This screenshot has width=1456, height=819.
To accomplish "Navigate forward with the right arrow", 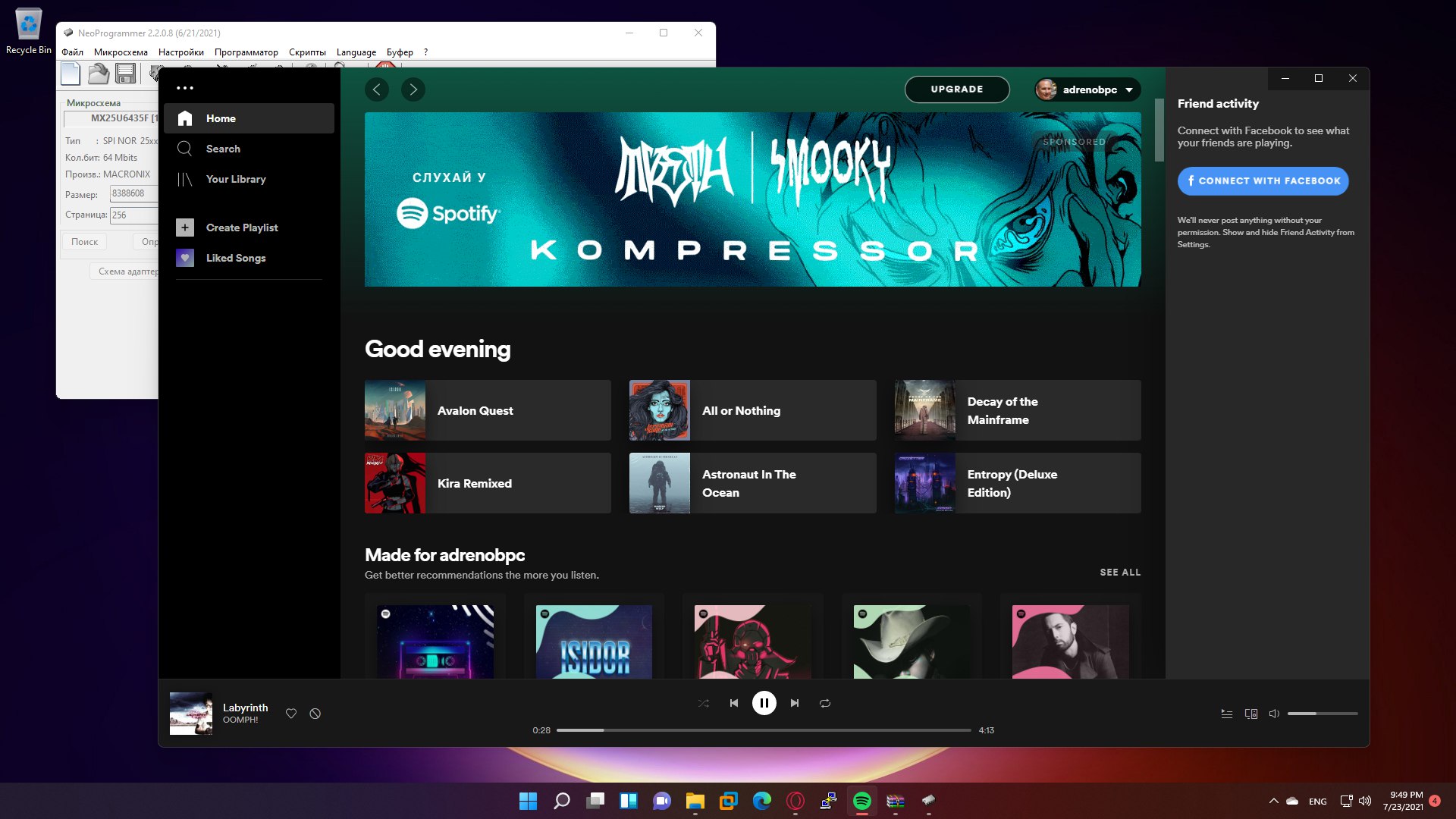I will click(x=413, y=89).
